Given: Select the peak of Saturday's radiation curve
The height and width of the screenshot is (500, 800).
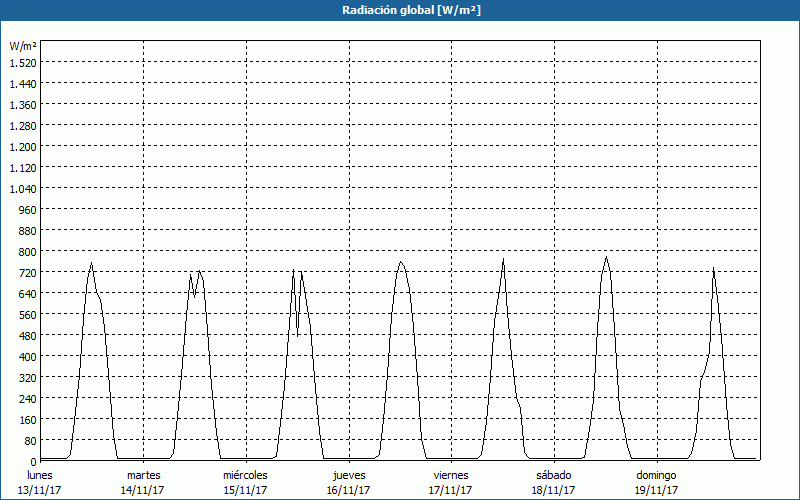Looking at the screenshot, I should pyautogui.click(x=606, y=258).
